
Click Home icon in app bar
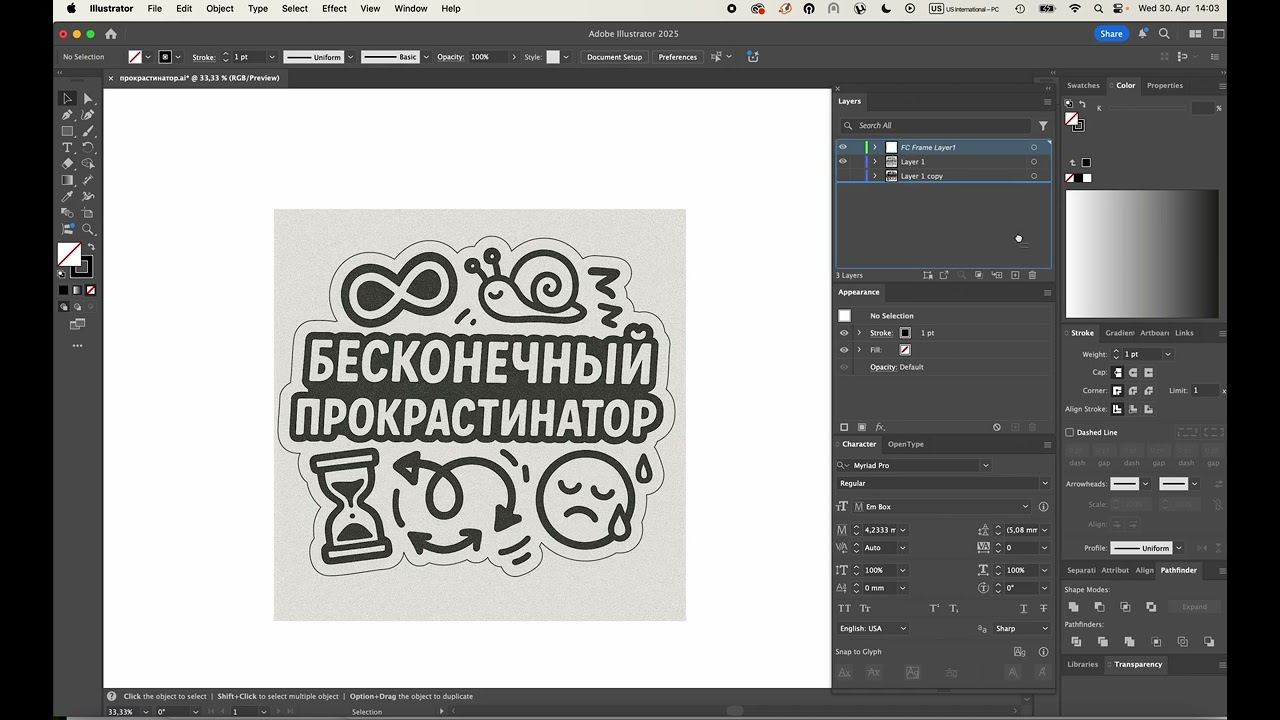coord(111,33)
